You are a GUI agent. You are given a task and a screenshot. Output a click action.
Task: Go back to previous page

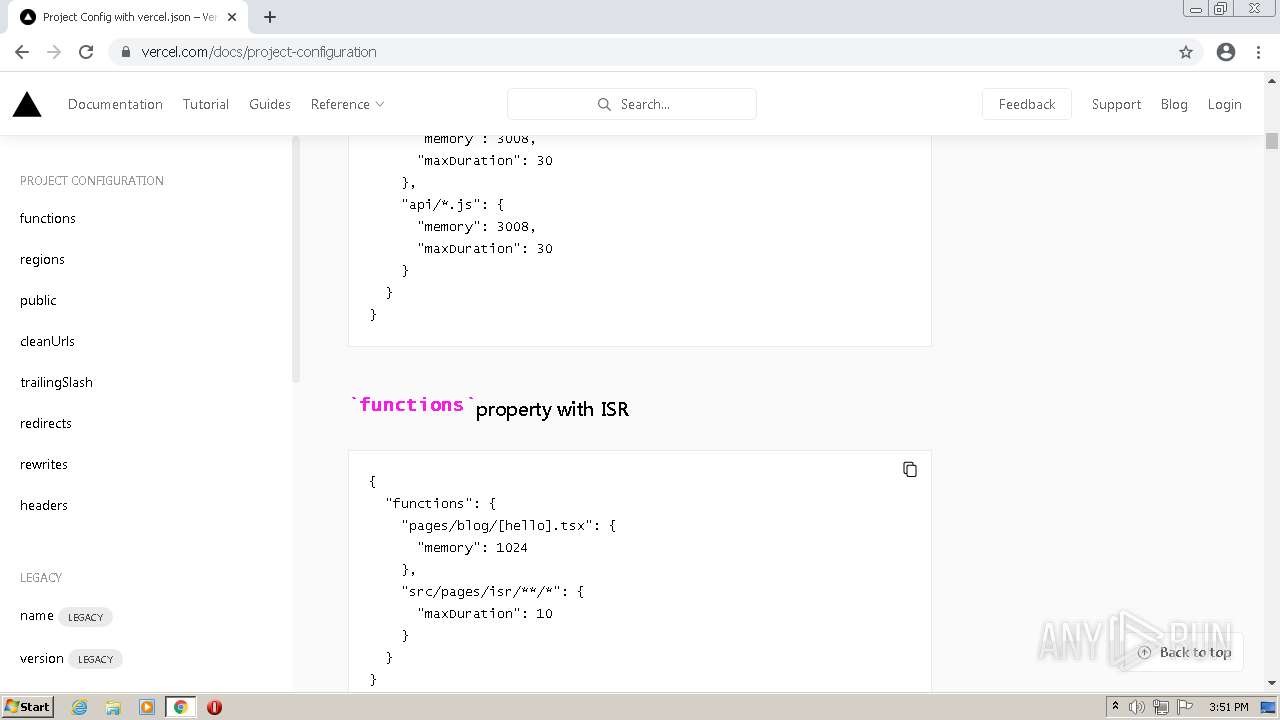(x=22, y=52)
